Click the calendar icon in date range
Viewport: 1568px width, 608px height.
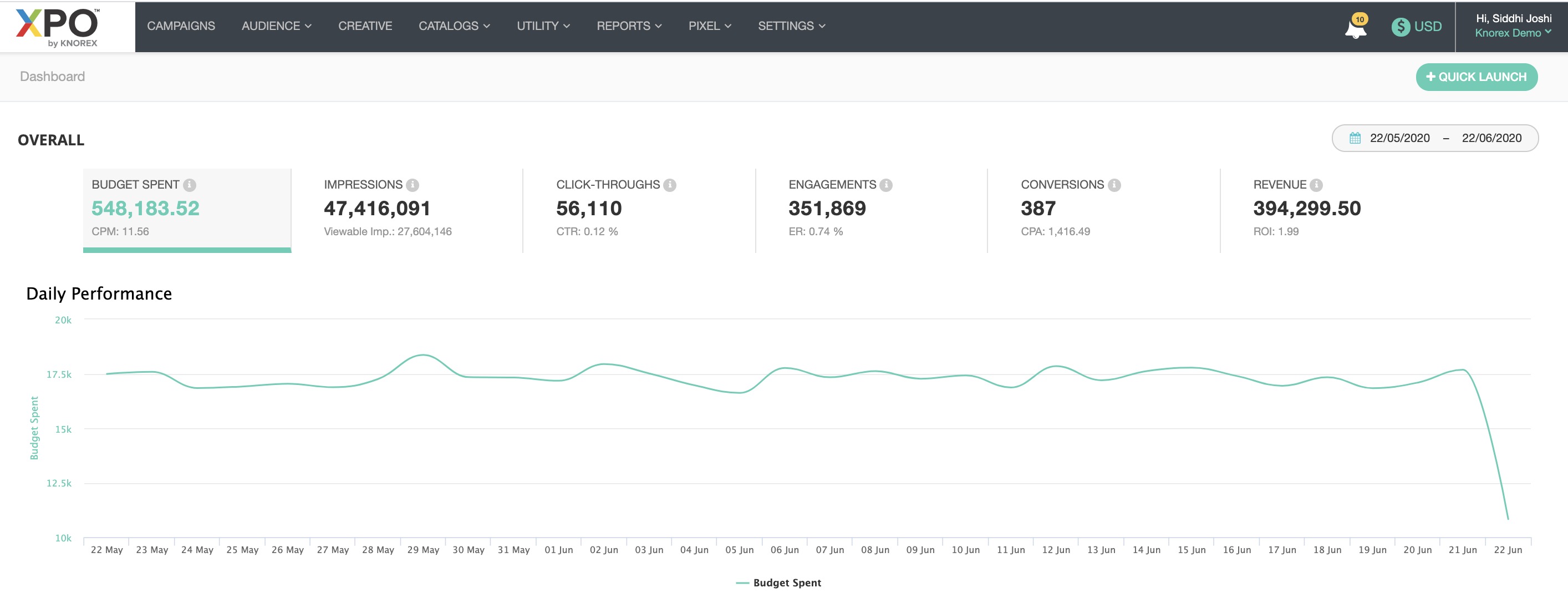1355,138
